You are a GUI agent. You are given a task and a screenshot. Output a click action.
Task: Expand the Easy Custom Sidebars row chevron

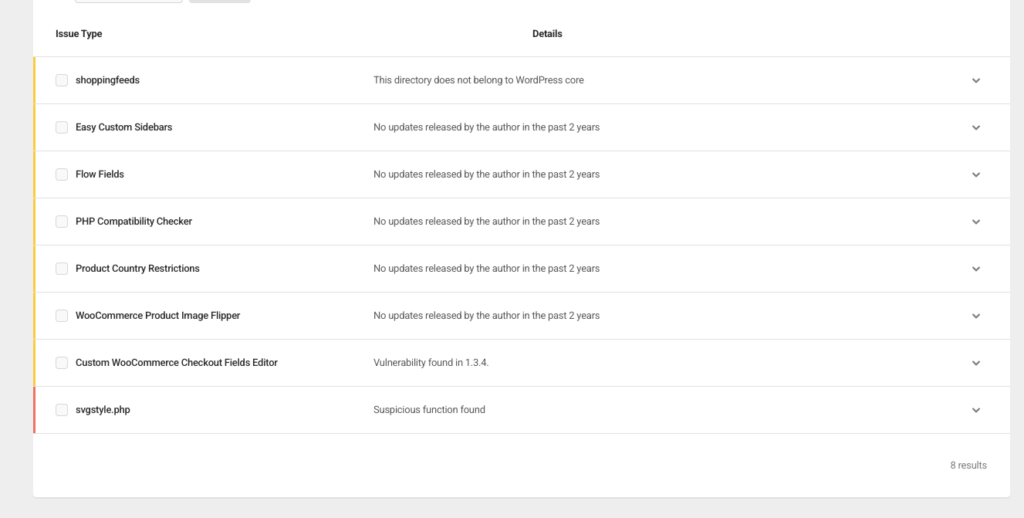click(976, 128)
